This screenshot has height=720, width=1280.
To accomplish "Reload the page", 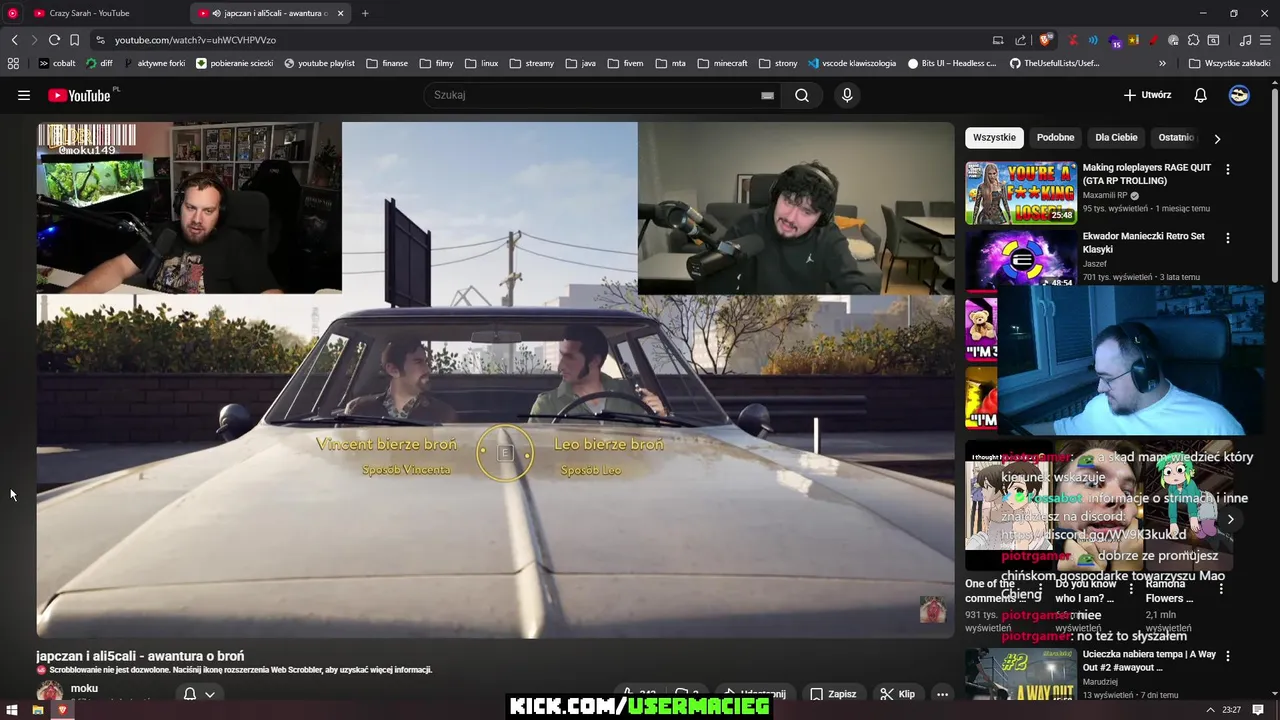I will click(x=54, y=40).
